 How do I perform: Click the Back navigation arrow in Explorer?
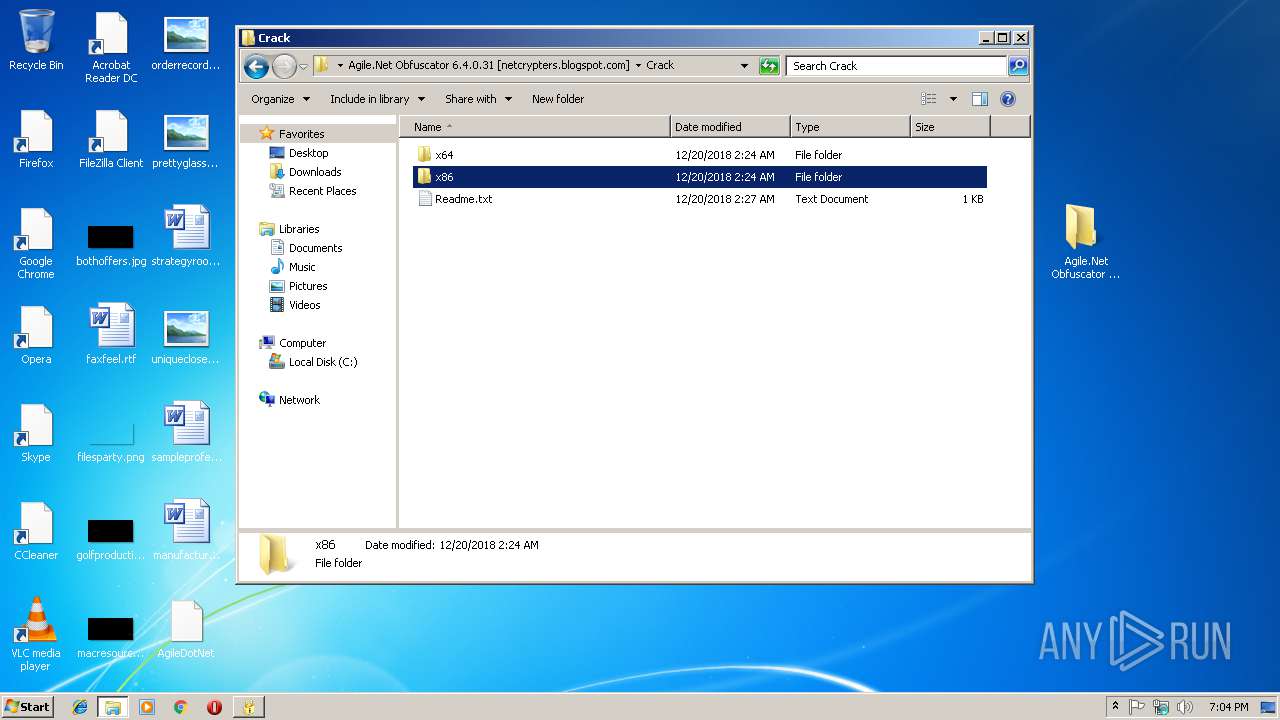click(x=256, y=66)
